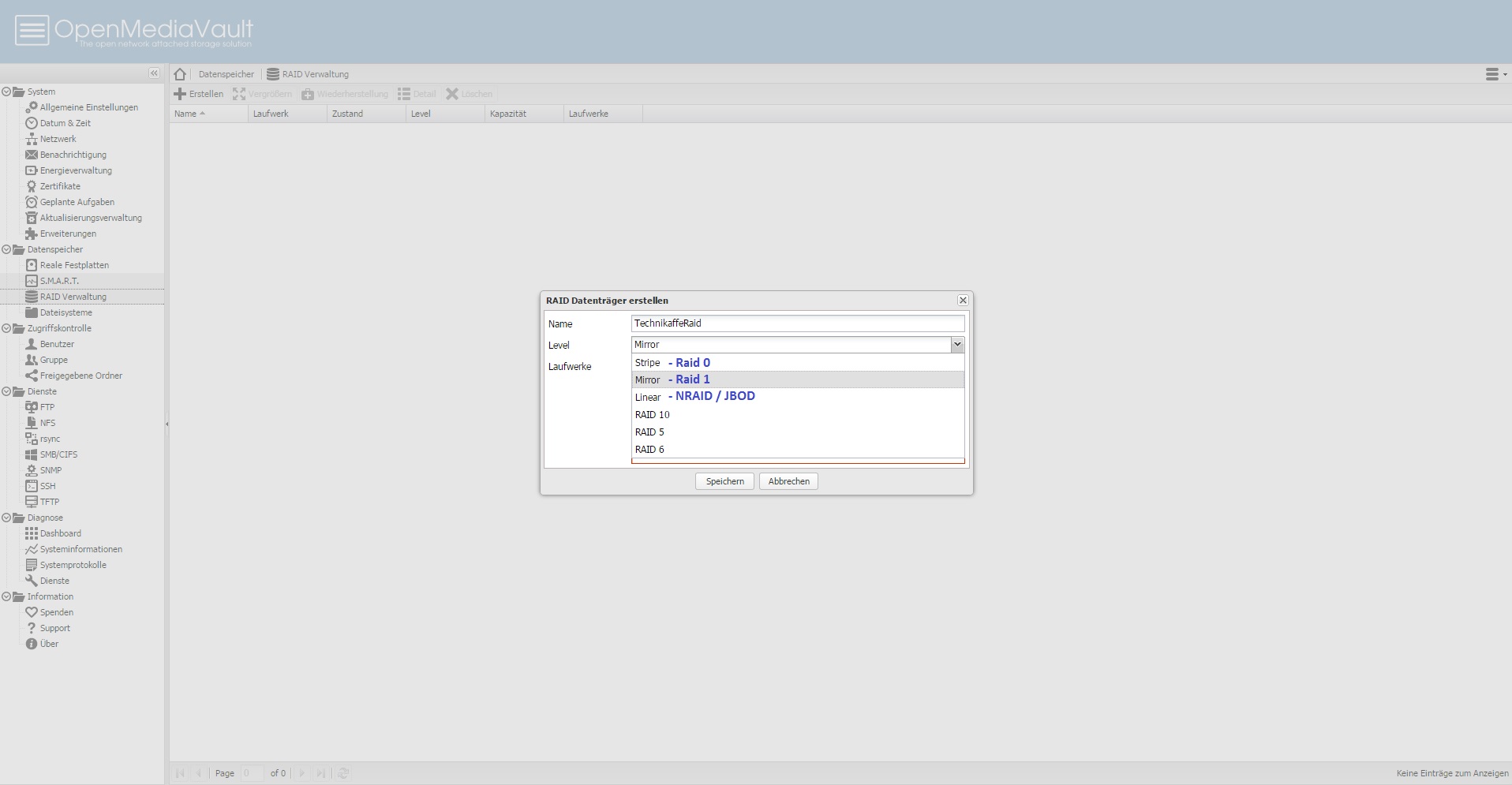The image size is (1512, 785).
Task: Open Datum & Zeit clock icon
Action: [x=32, y=123]
